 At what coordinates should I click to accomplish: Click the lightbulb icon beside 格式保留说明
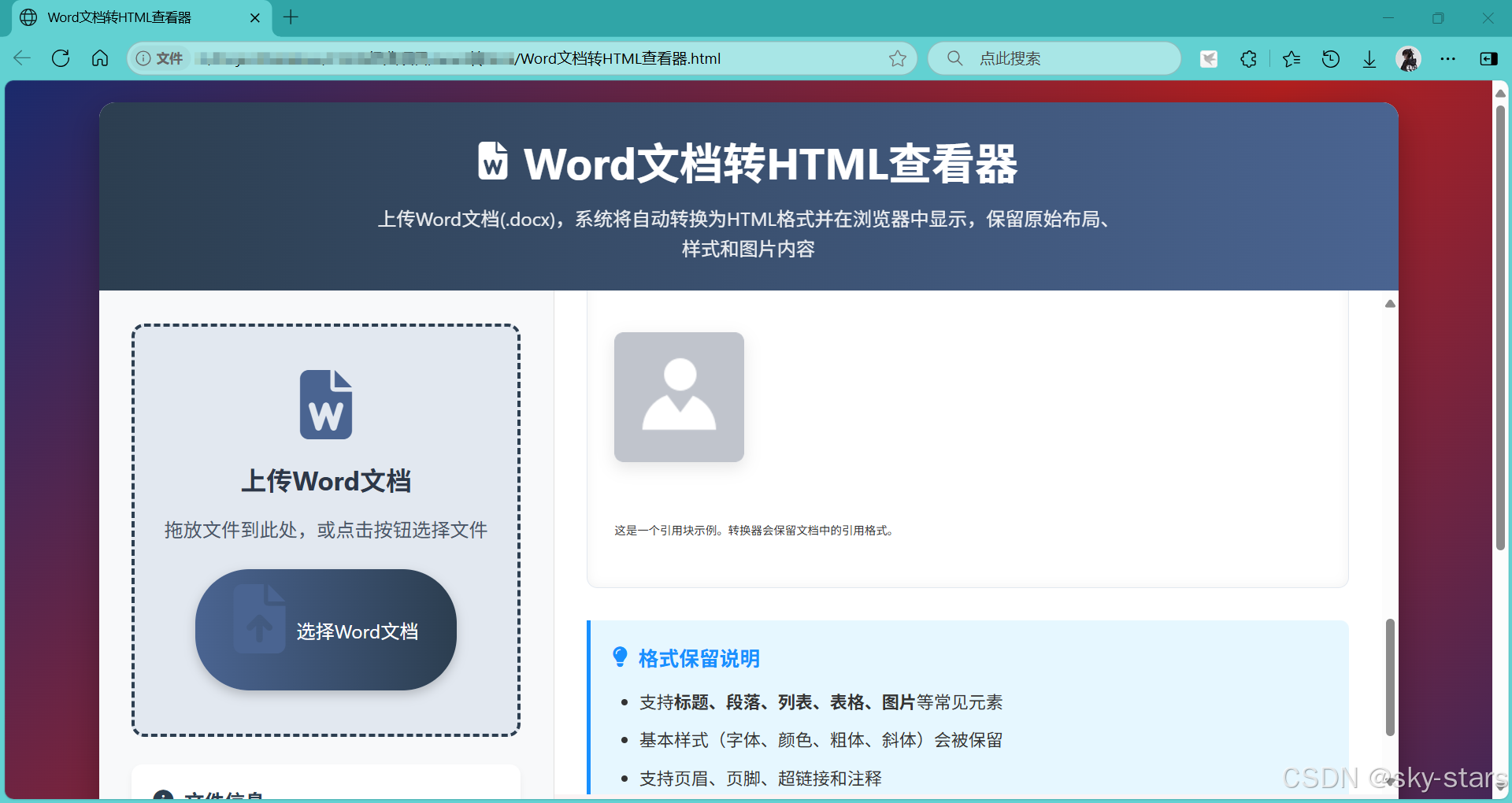(620, 657)
